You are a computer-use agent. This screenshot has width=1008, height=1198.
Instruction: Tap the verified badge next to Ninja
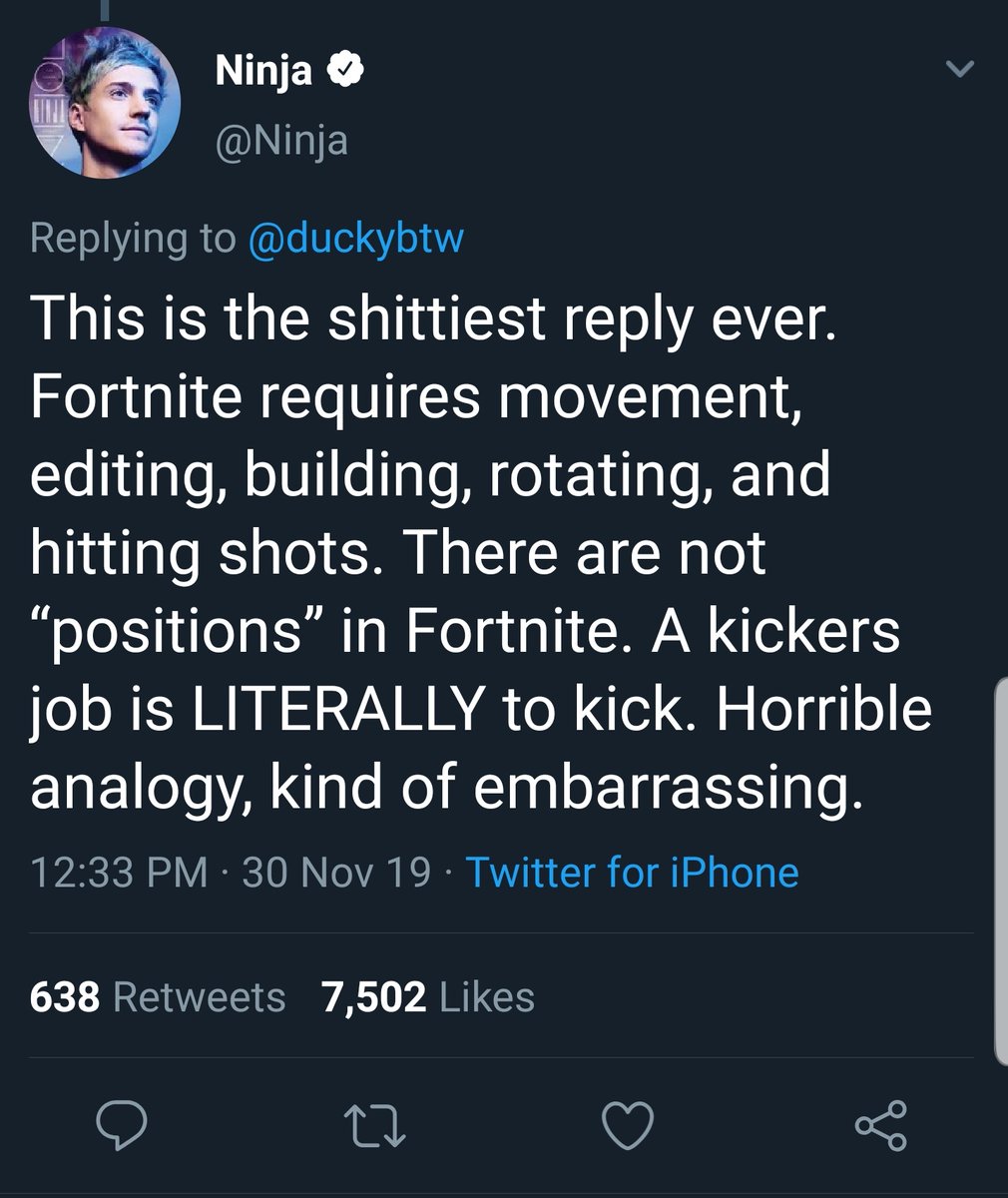[345, 71]
